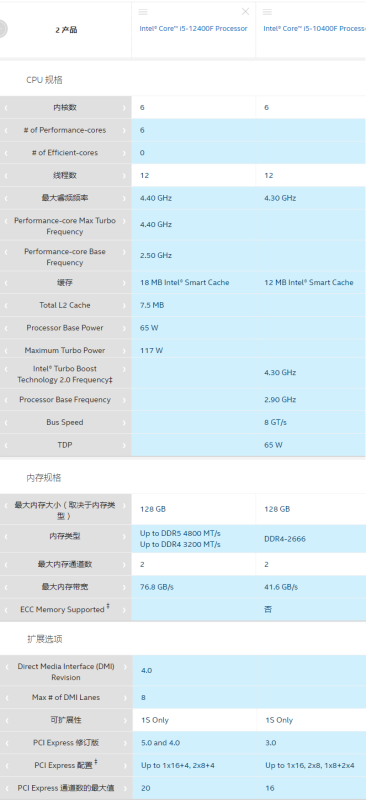Click the Performance-core Base Frequency row label
This screenshot has width=366, height=800.
(65, 257)
